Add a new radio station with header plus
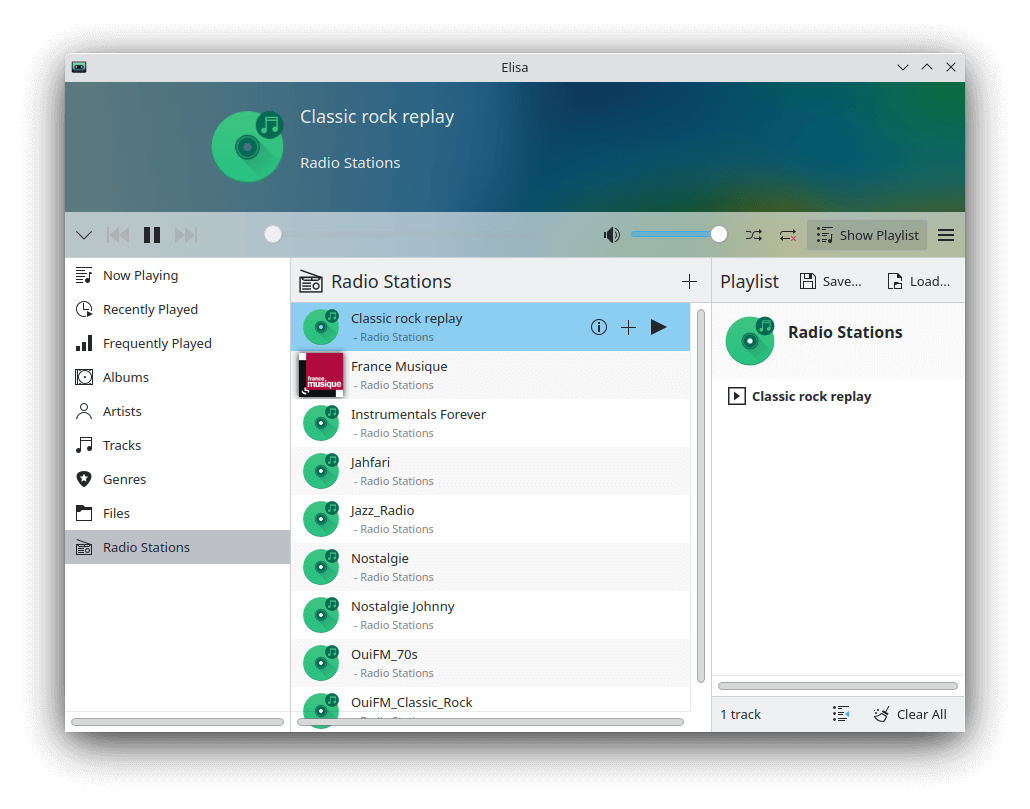This screenshot has width=1030, height=809. (x=689, y=282)
